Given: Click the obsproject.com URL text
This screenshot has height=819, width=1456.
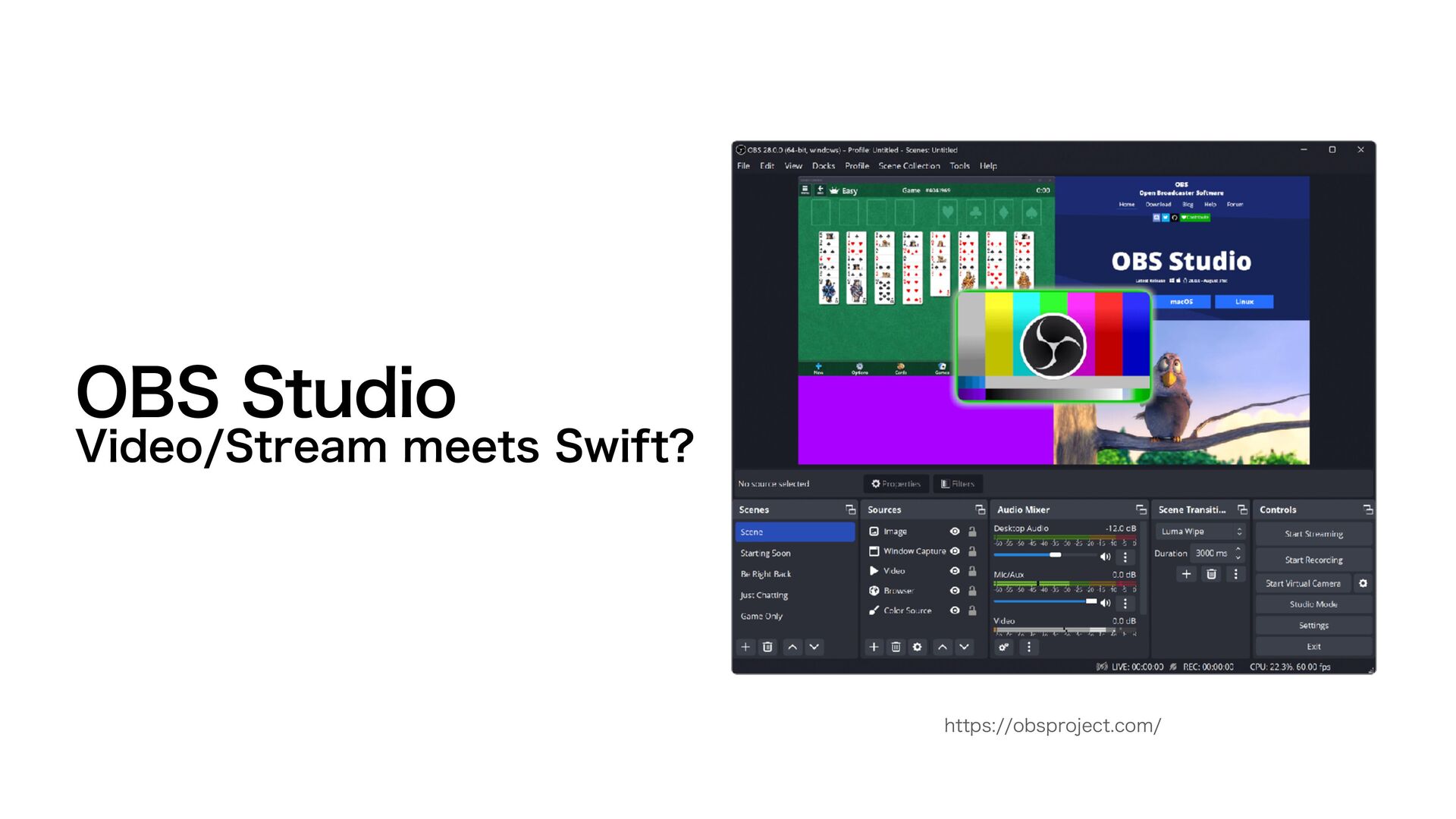Looking at the screenshot, I should click(x=1053, y=726).
